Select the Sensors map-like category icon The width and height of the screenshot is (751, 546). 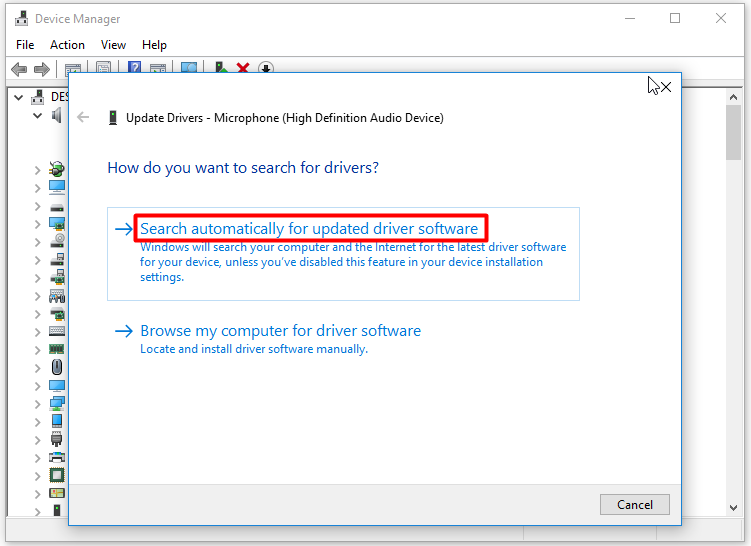point(57,493)
